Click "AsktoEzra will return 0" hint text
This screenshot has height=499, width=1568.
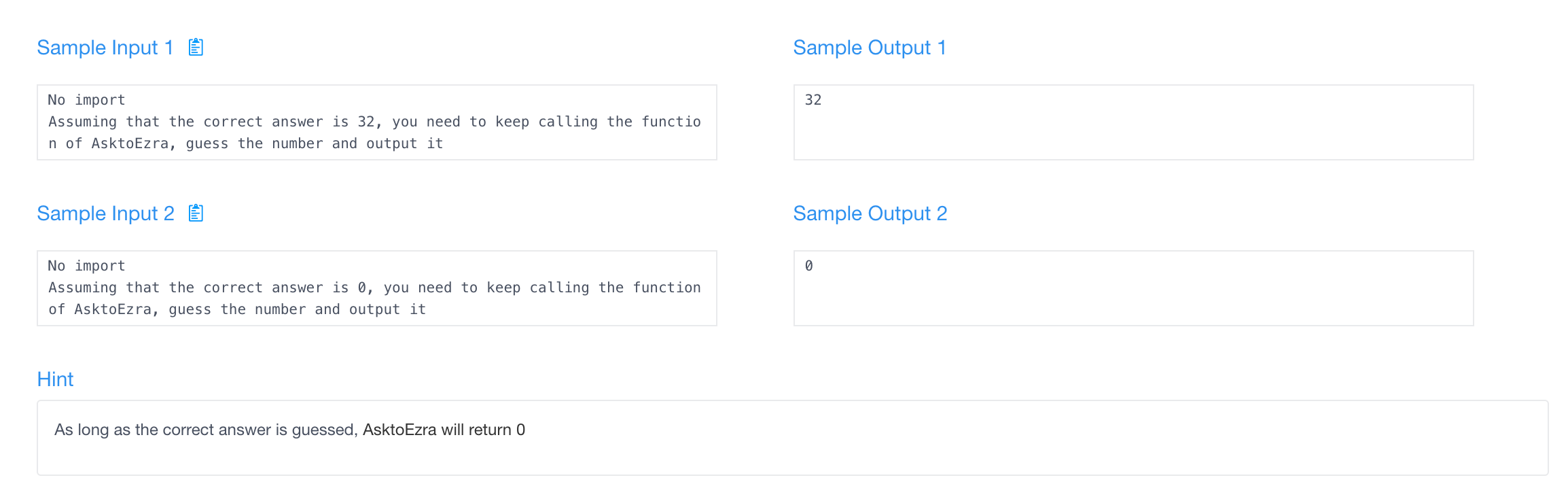click(444, 430)
